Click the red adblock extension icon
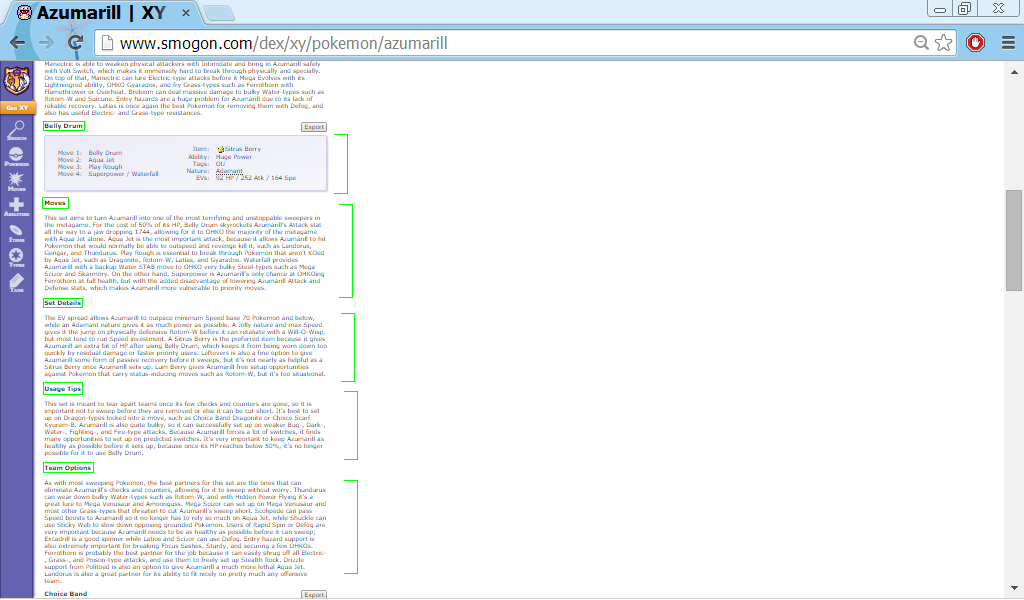1024x600 pixels. point(976,43)
